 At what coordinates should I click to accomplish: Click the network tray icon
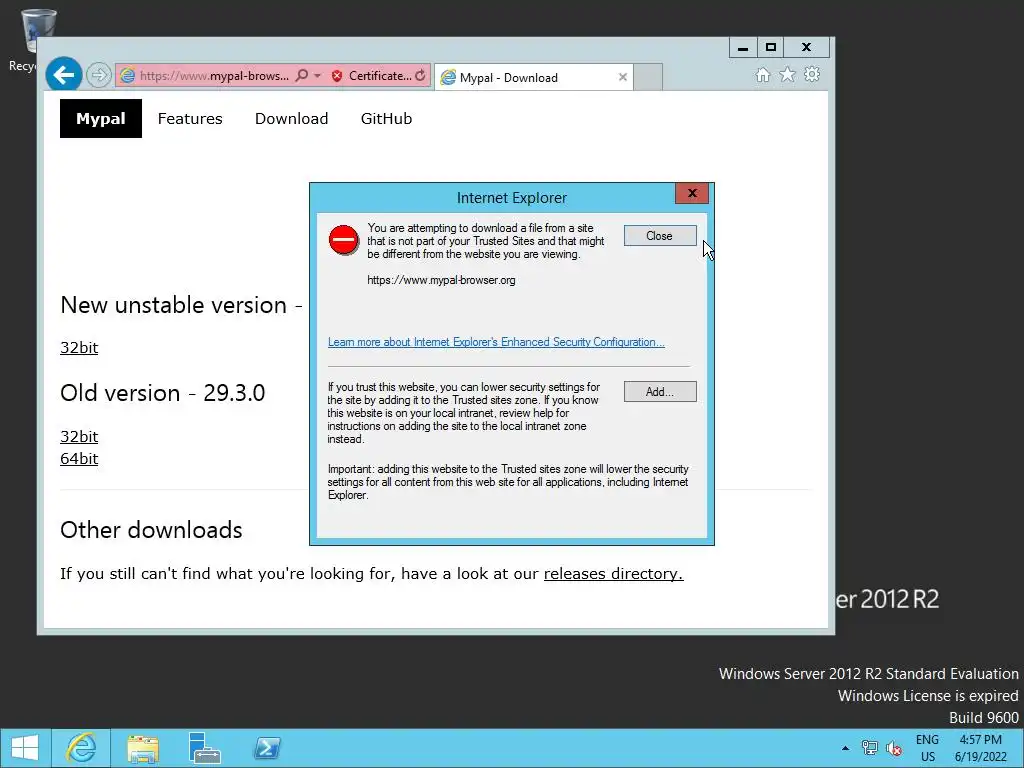[x=869, y=748]
